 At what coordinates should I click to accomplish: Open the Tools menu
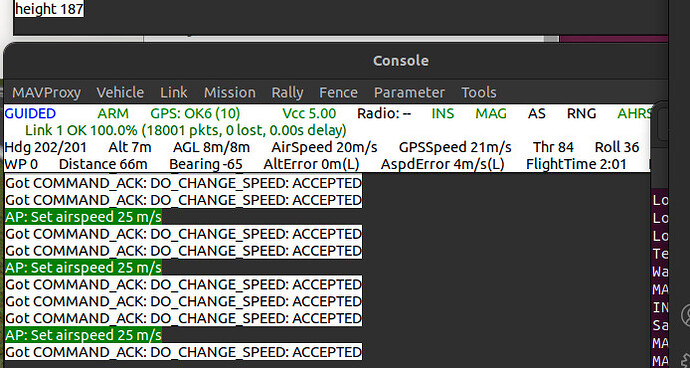click(479, 92)
